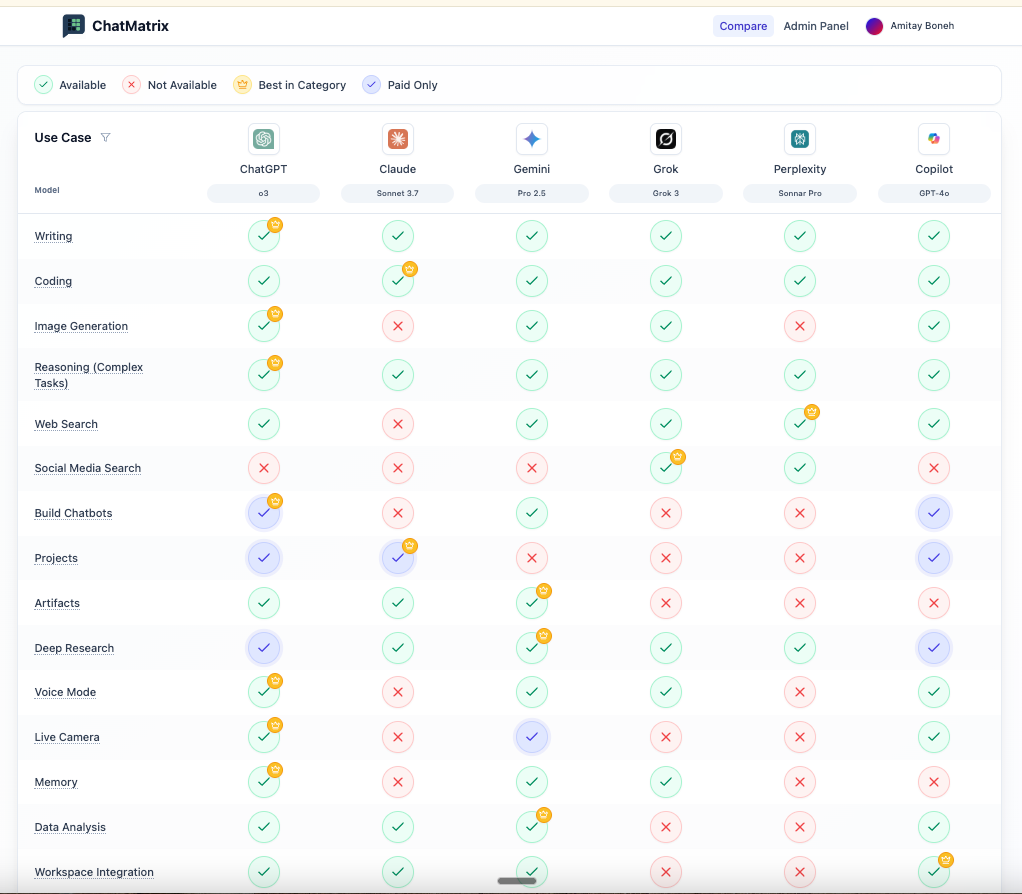Image resolution: width=1022 pixels, height=894 pixels.
Task: Click the Memory use case link
Action: click(x=56, y=782)
